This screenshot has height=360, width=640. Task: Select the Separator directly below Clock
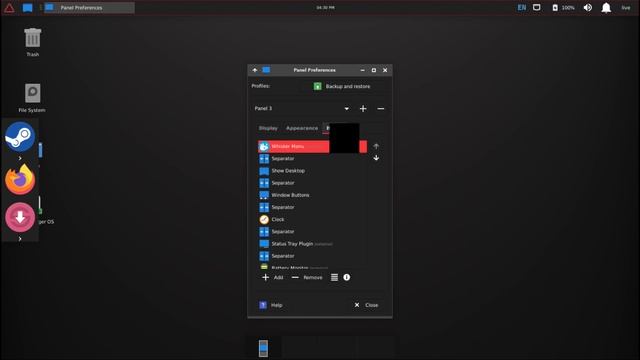tap(312, 231)
